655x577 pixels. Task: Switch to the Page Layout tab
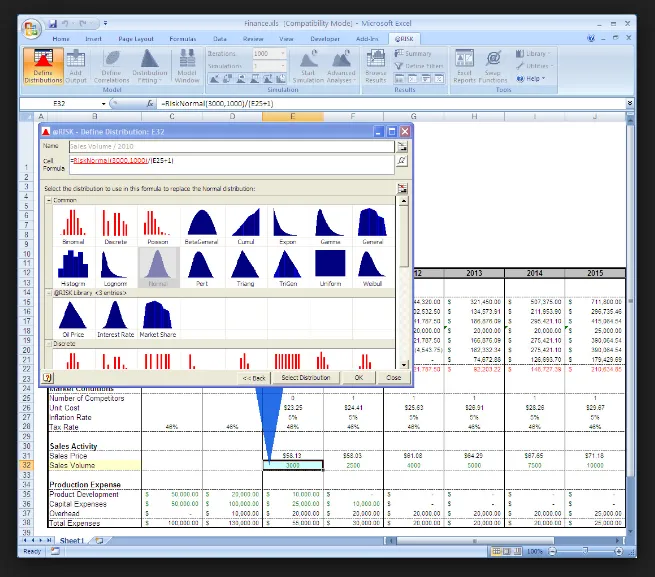coord(136,39)
